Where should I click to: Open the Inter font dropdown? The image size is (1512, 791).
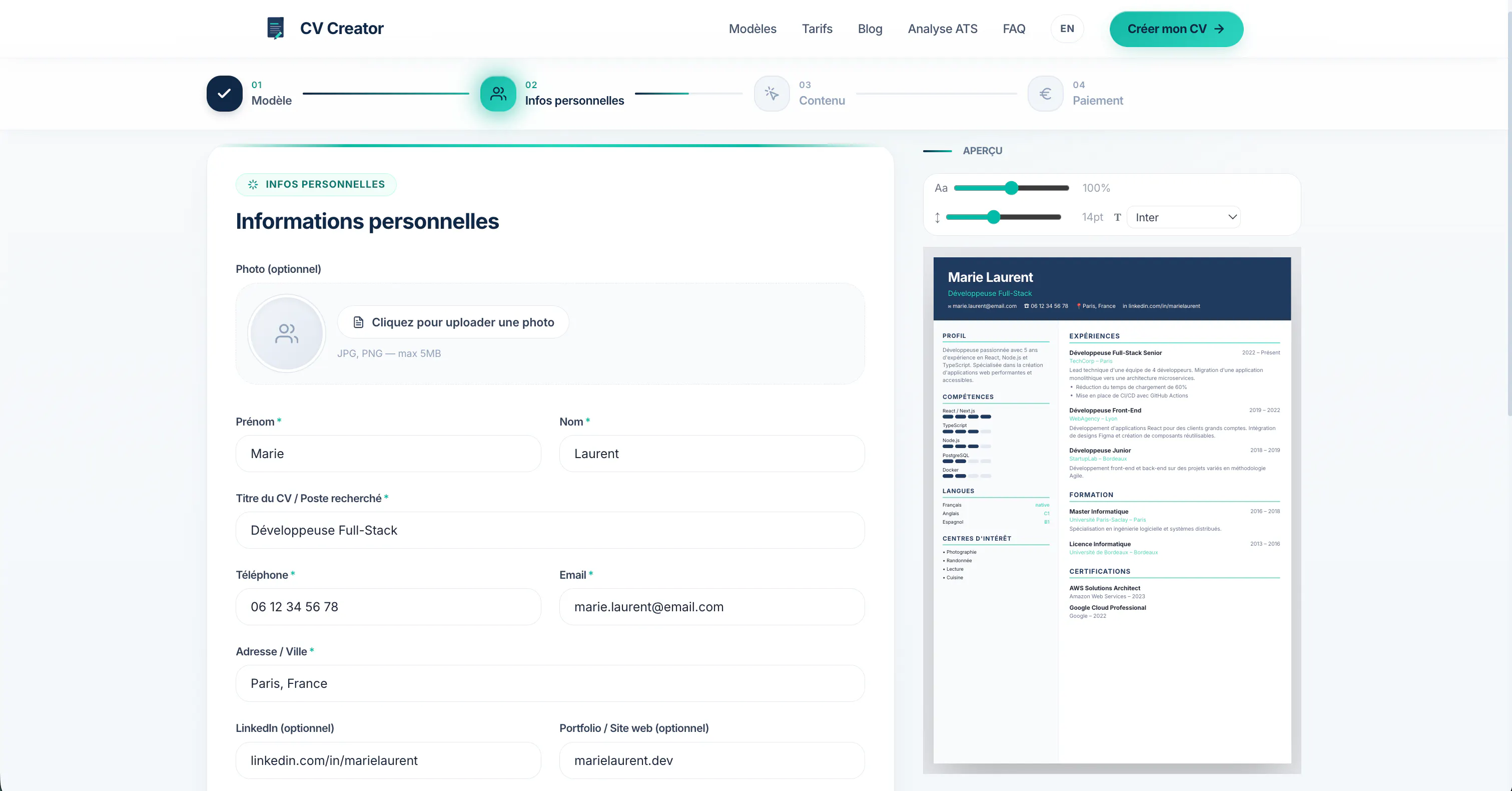(x=1183, y=217)
